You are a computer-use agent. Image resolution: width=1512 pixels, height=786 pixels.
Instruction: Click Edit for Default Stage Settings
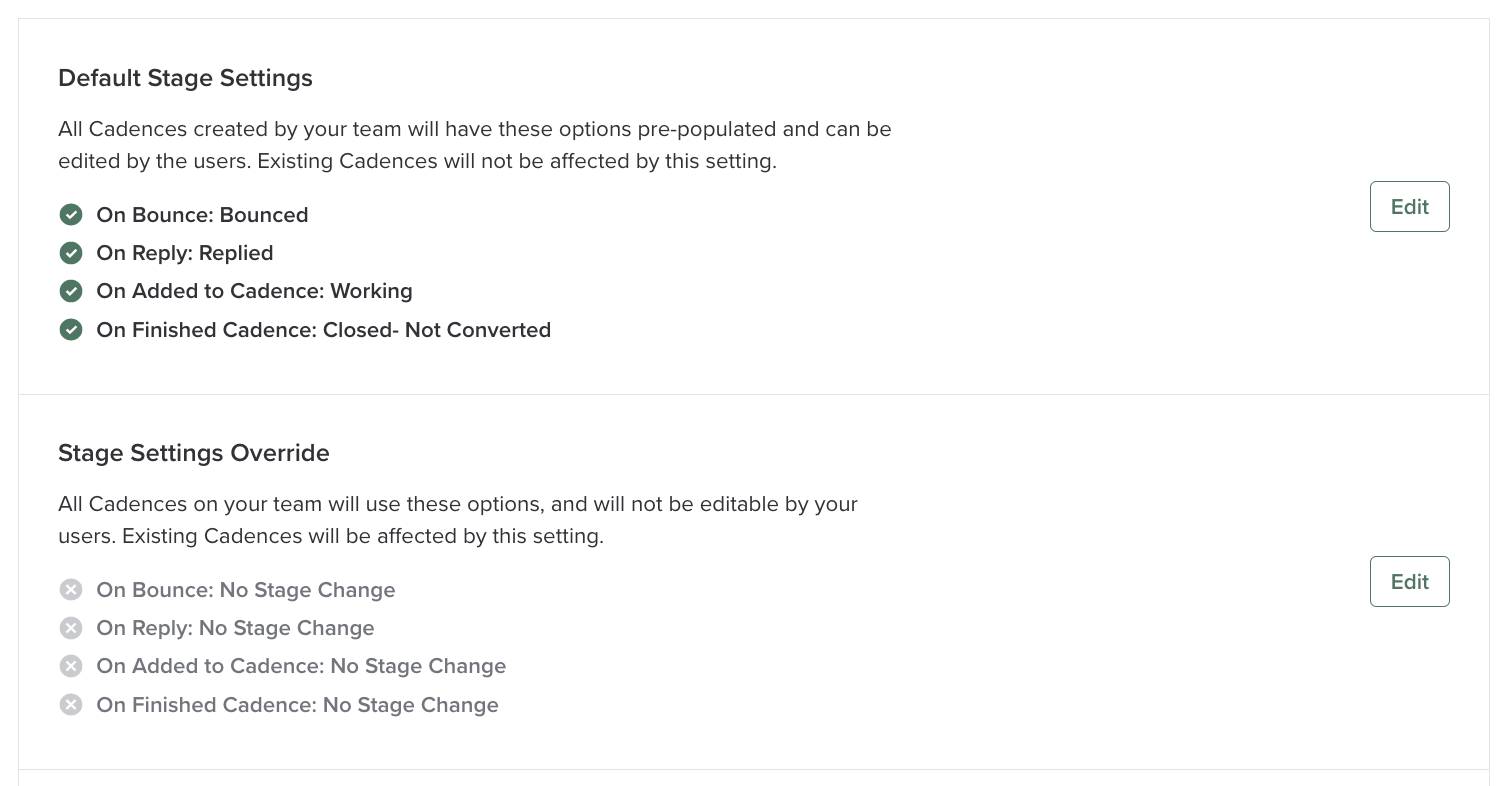pyautogui.click(x=1409, y=207)
